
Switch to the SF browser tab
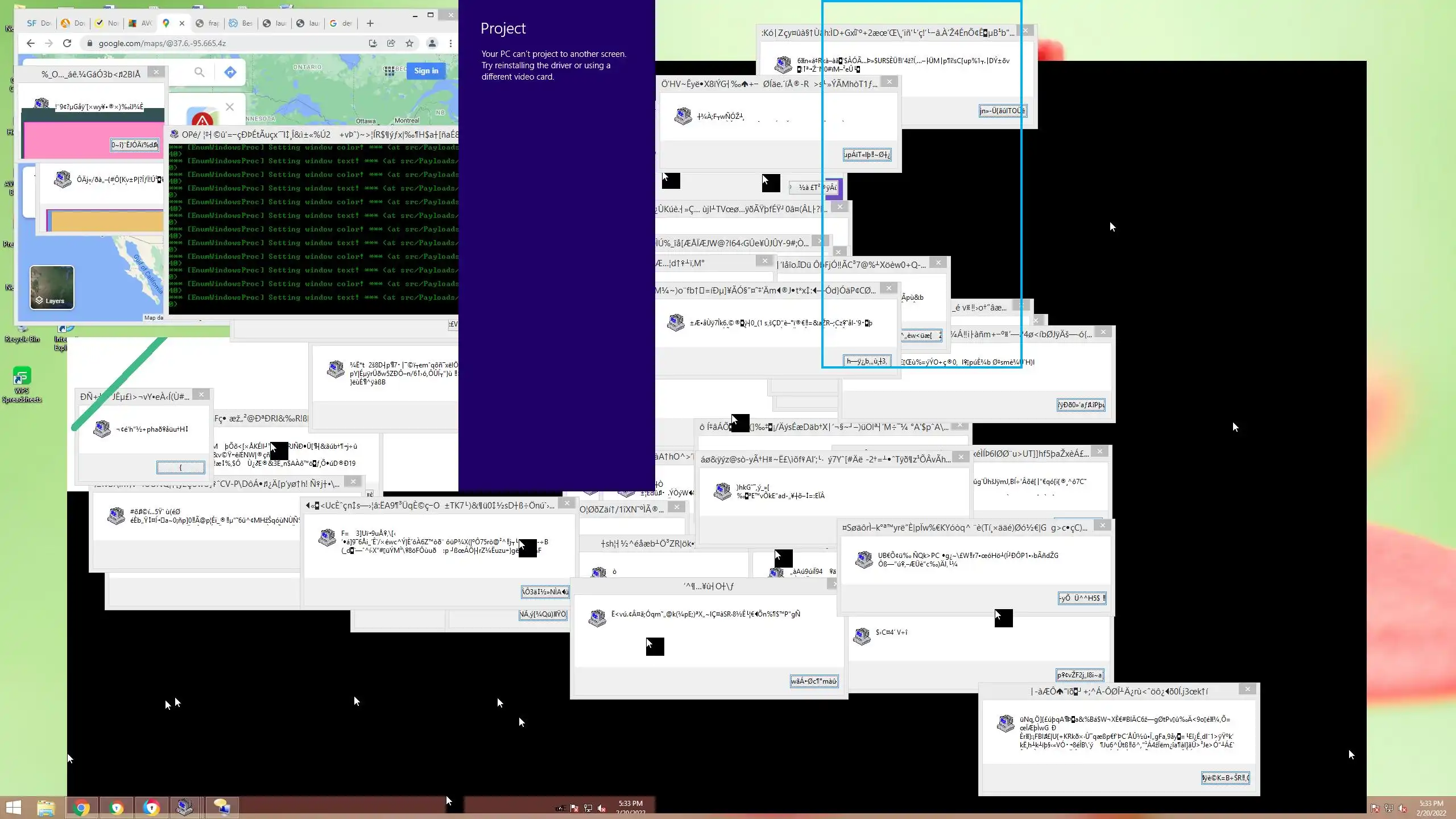(39, 23)
